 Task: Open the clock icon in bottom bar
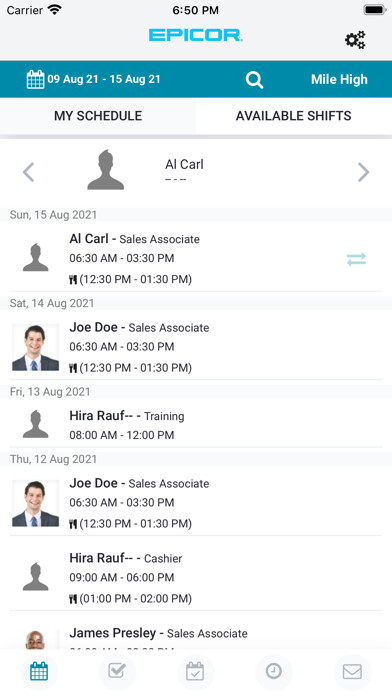(273, 671)
